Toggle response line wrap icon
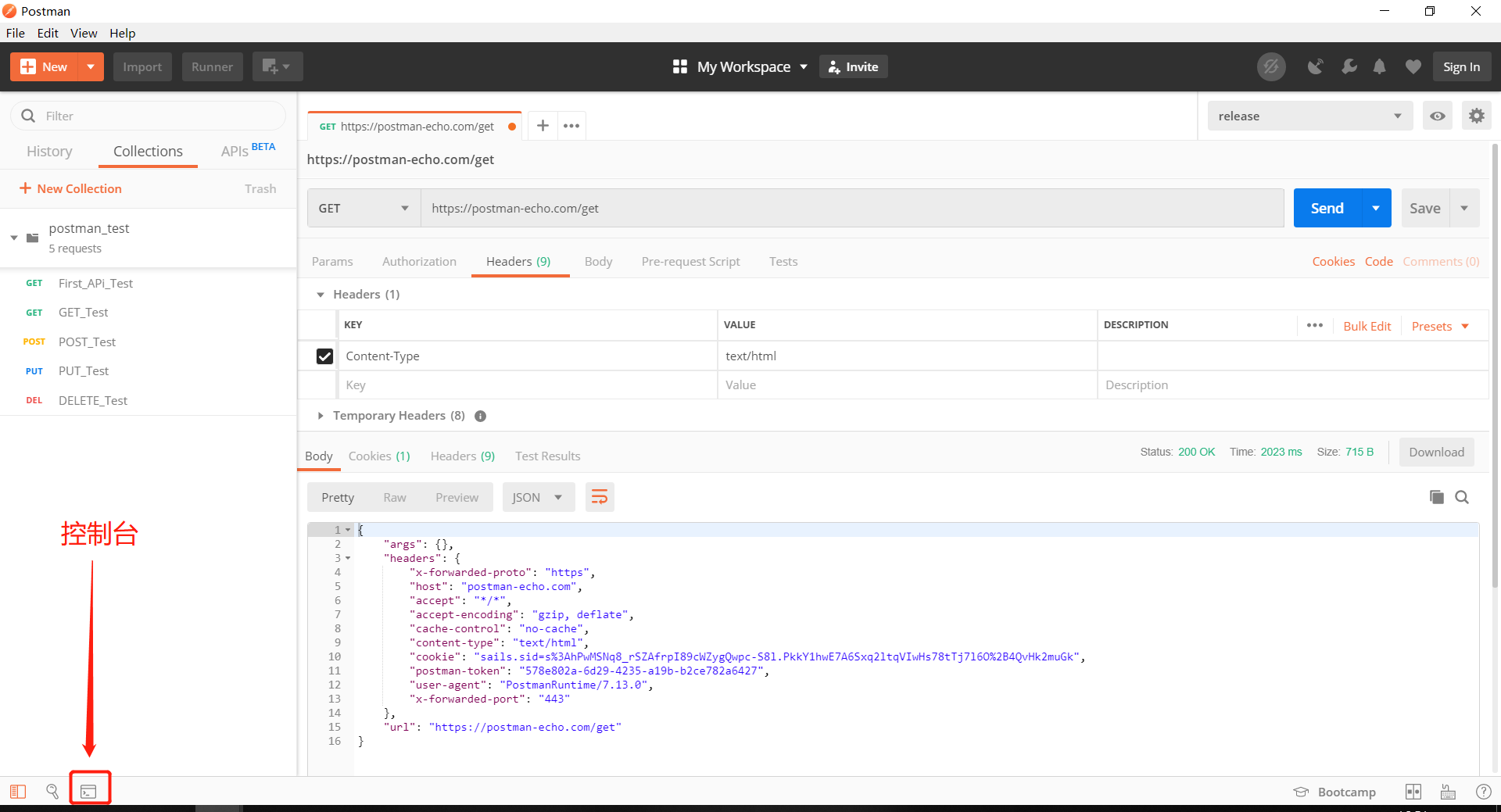 tap(600, 497)
